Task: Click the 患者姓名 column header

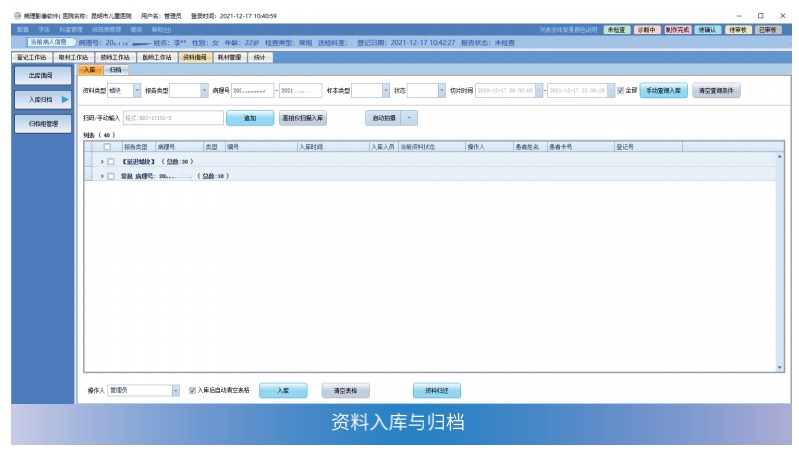Action: (530, 147)
